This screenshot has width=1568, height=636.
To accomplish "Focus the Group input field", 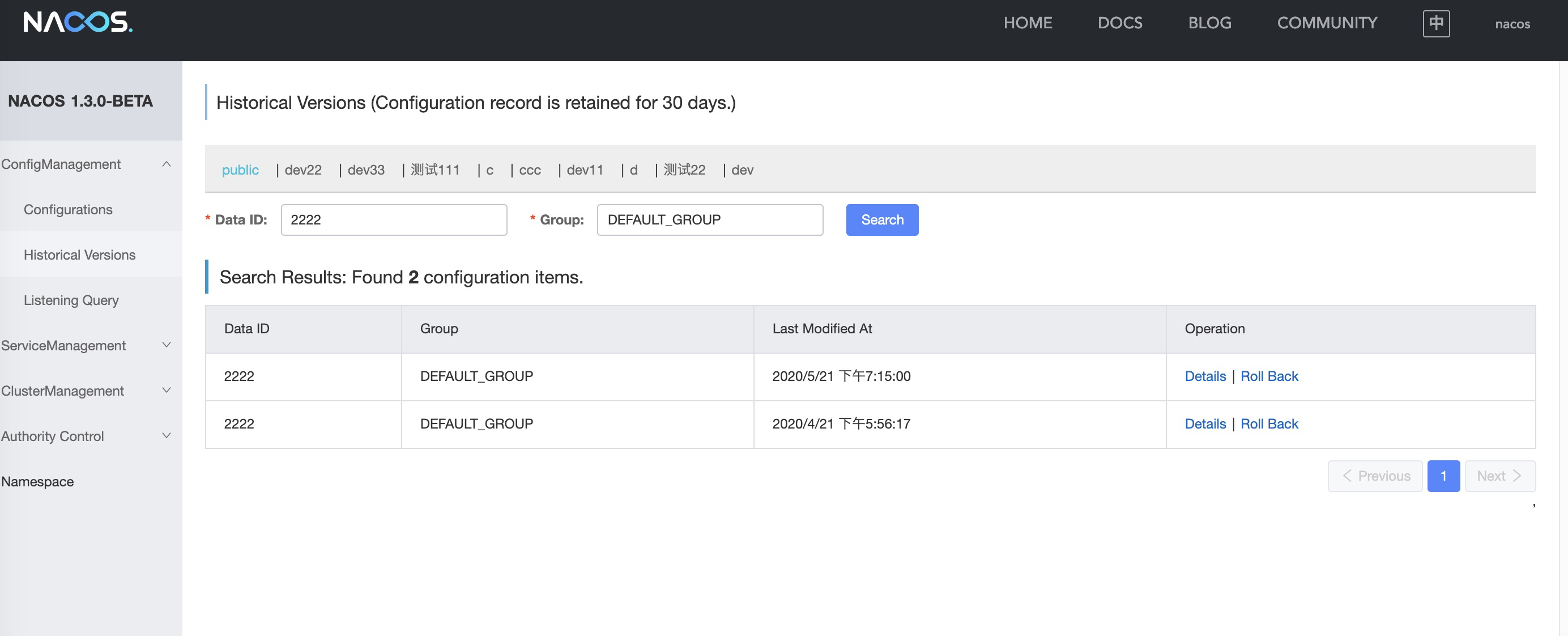I will point(710,220).
